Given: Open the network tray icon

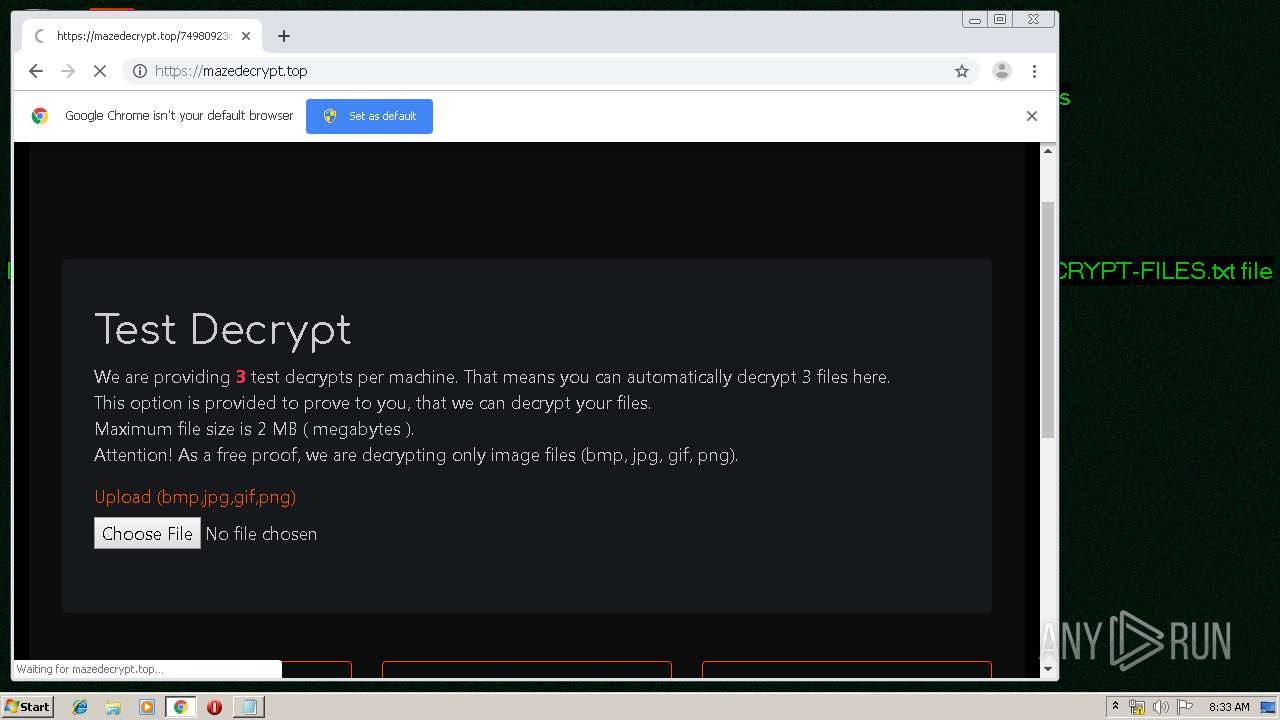Looking at the screenshot, I should pos(1137,707).
